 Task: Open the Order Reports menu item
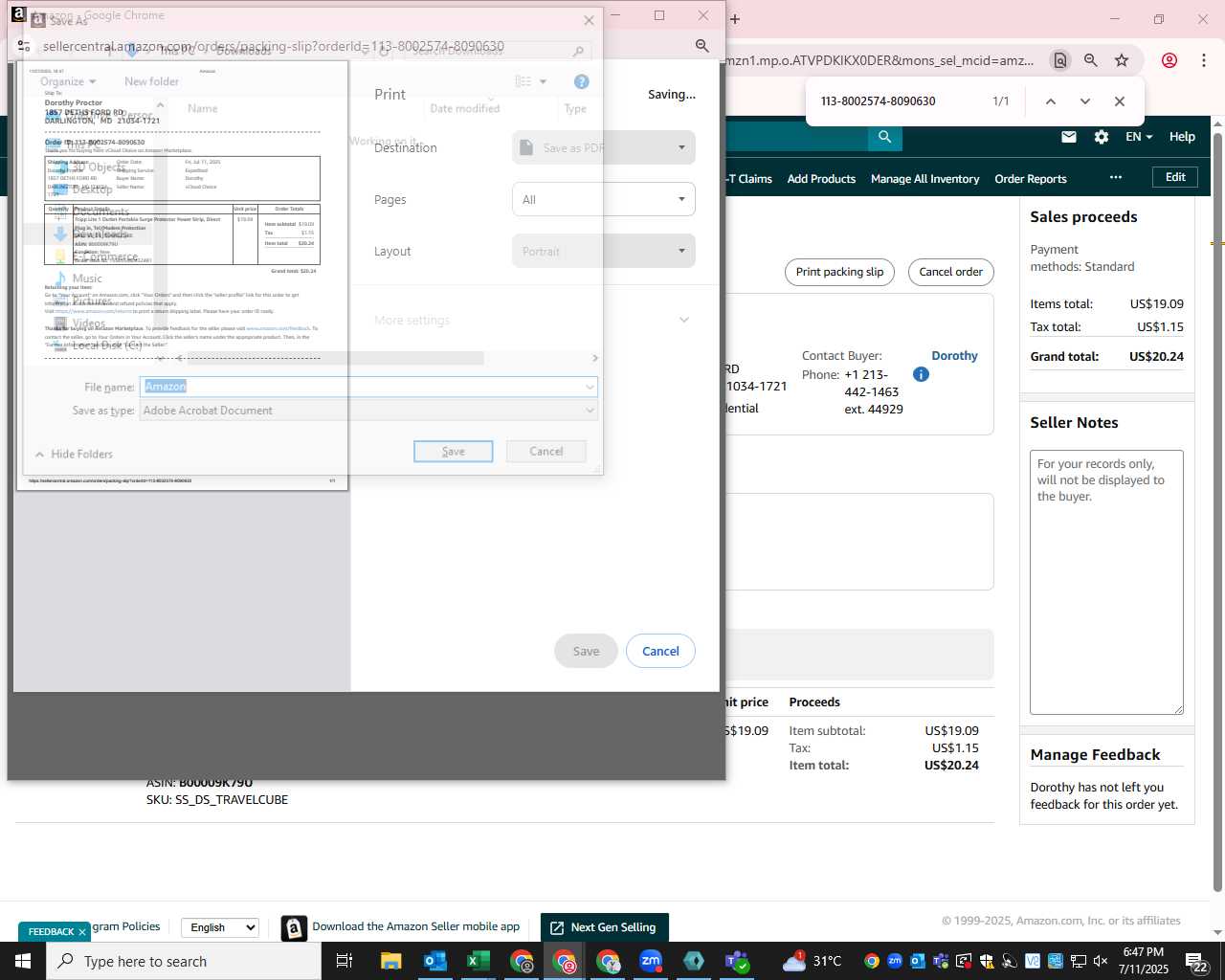pyautogui.click(x=1031, y=179)
